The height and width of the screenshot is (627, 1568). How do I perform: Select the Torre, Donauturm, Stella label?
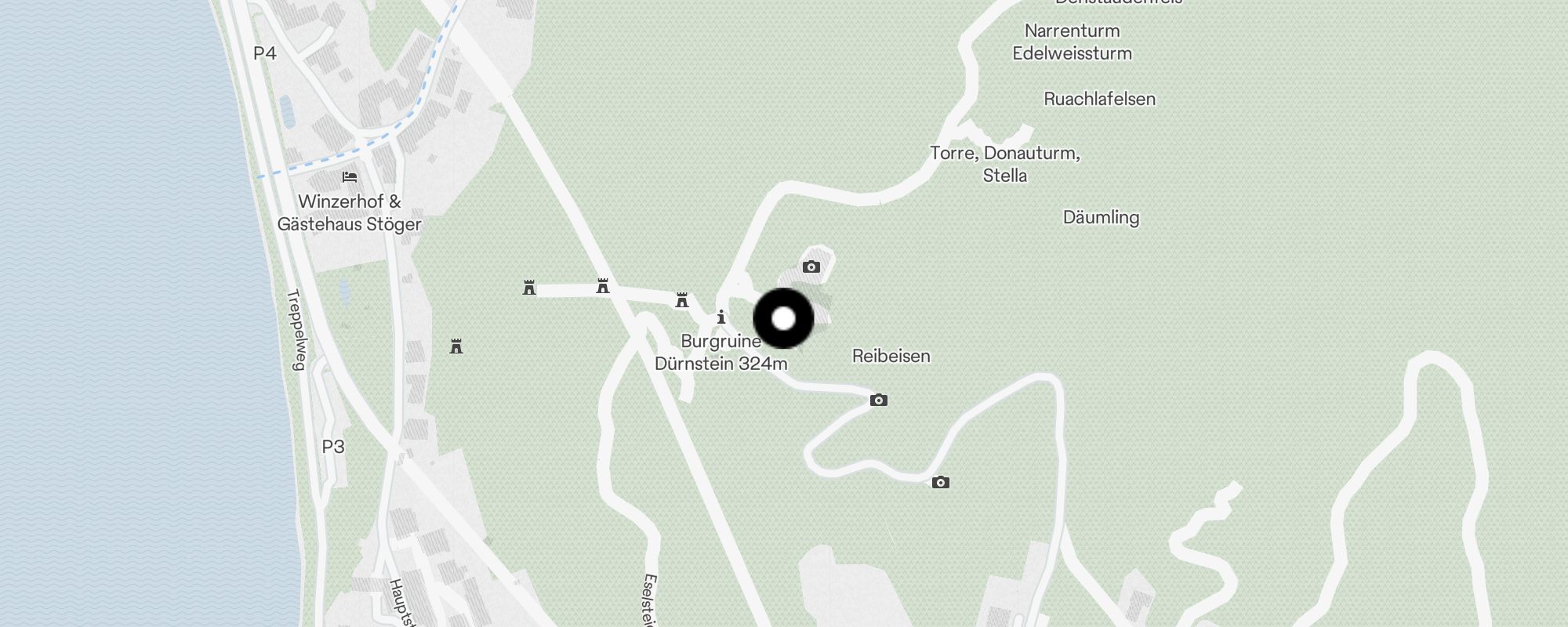point(1005,164)
